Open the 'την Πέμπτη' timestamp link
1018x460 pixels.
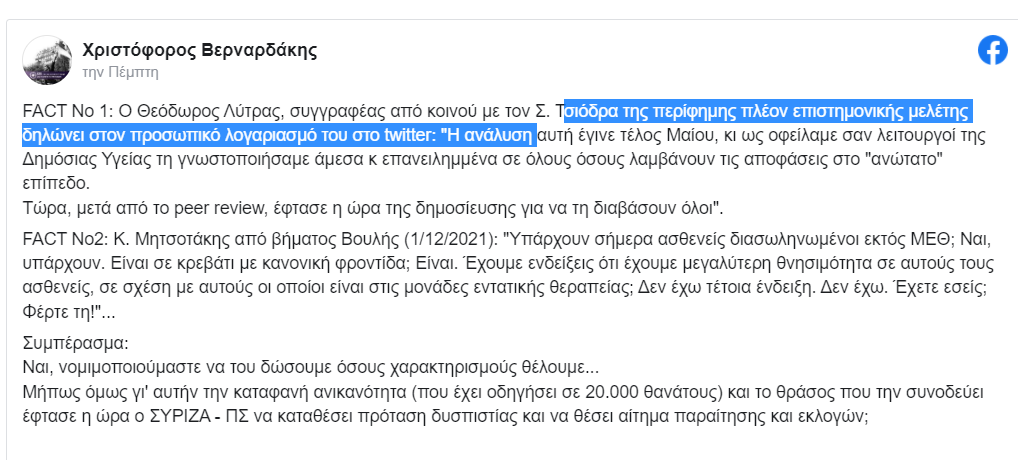[121, 72]
